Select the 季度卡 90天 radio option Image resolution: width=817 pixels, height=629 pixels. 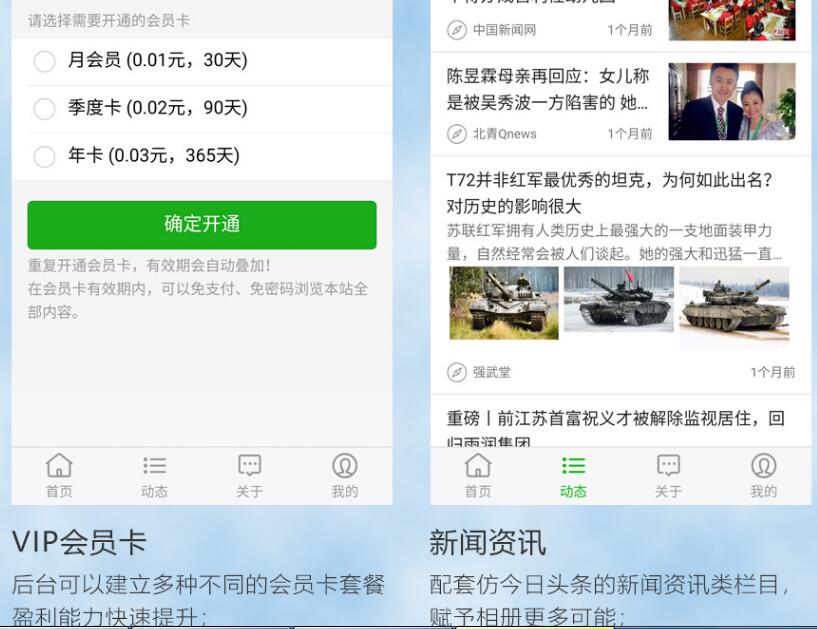point(44,109)
